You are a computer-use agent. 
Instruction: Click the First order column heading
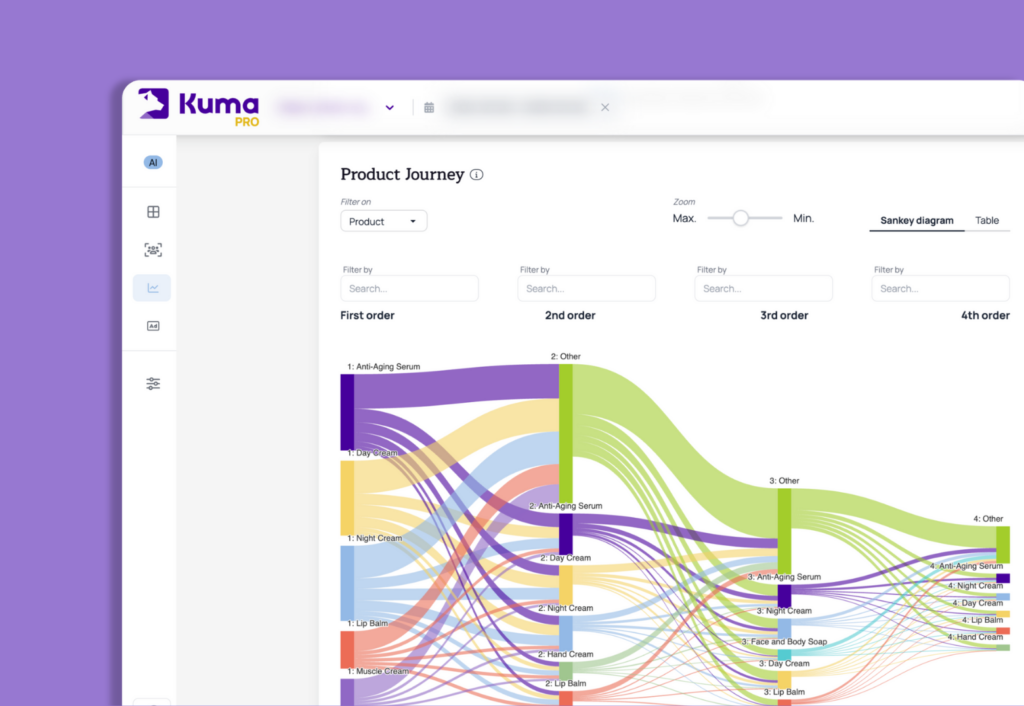click(367, 315)
